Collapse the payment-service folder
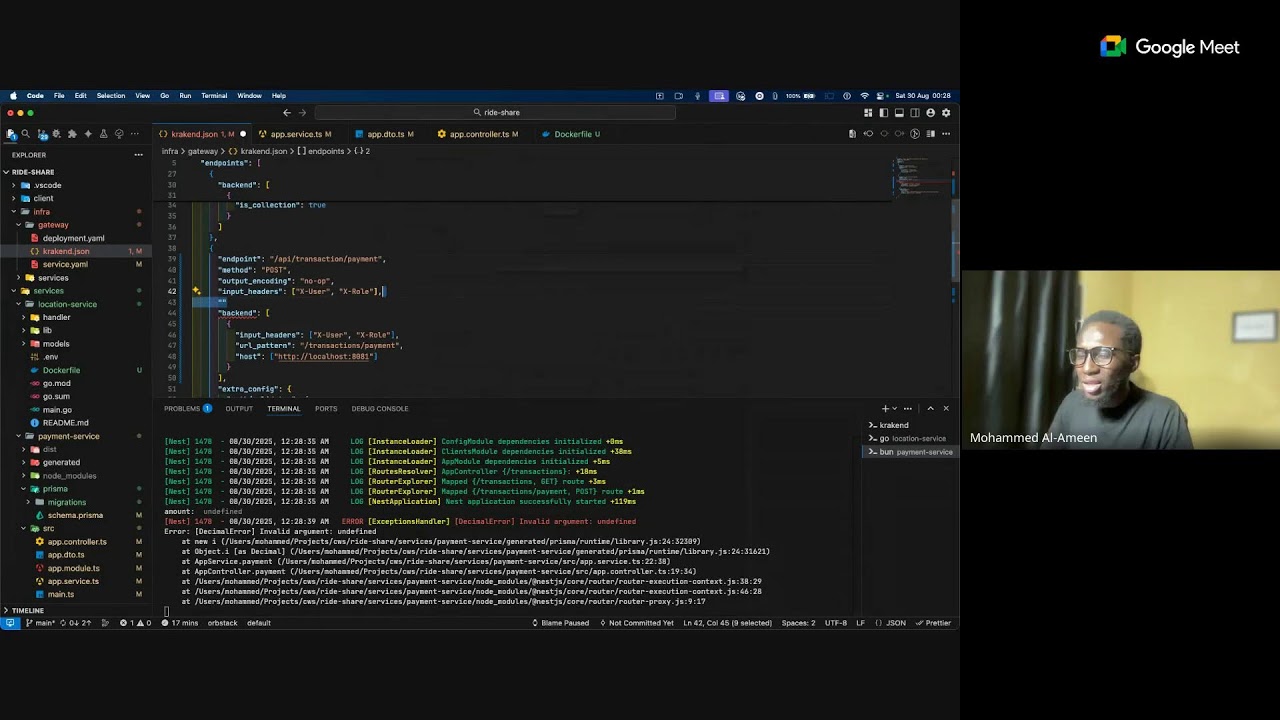Screen dimensions: 1280x720 tap(75, 436)
